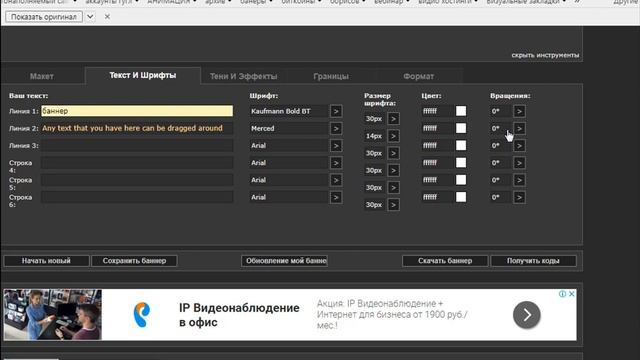This screenshot has height=360, width=640.
Task: Click the Начать новый button
Action: tap(46, 261)
